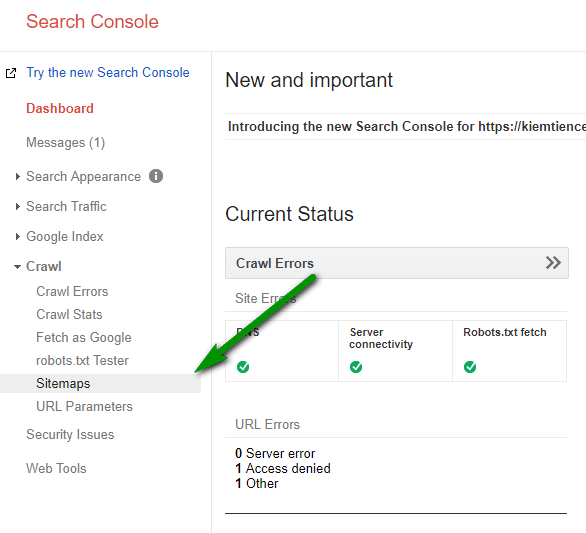Click the external link icon beside Try the new Search Console

(11, 73)
